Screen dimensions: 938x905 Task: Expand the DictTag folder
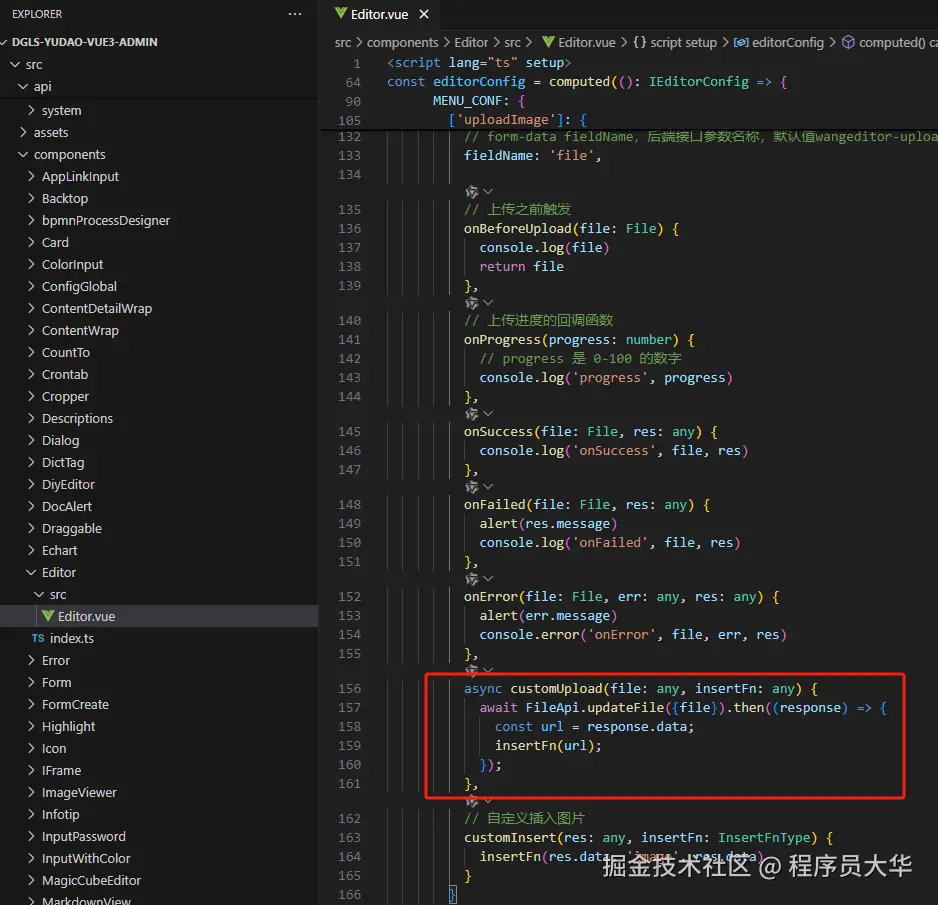(x=31, y=462)
